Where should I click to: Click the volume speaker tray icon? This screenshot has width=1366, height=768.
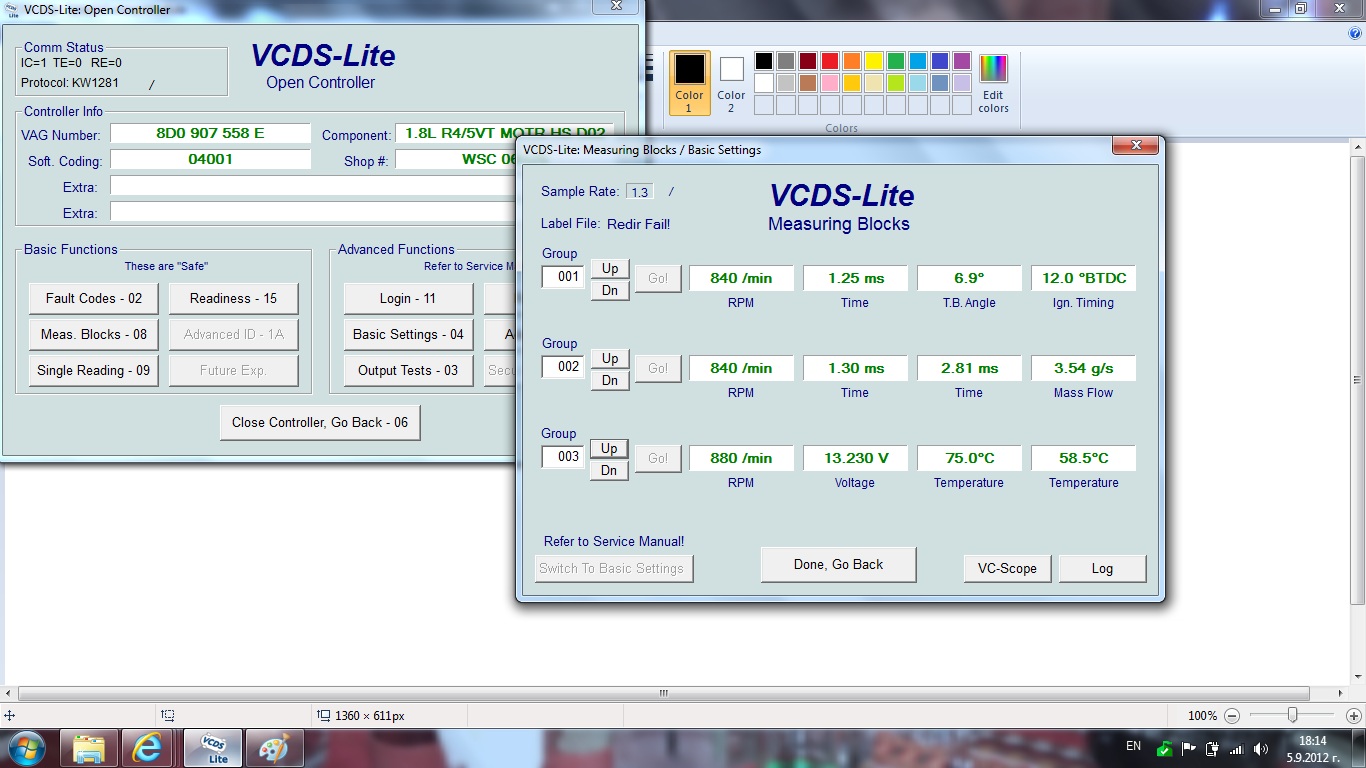[x=1261, y=748]
